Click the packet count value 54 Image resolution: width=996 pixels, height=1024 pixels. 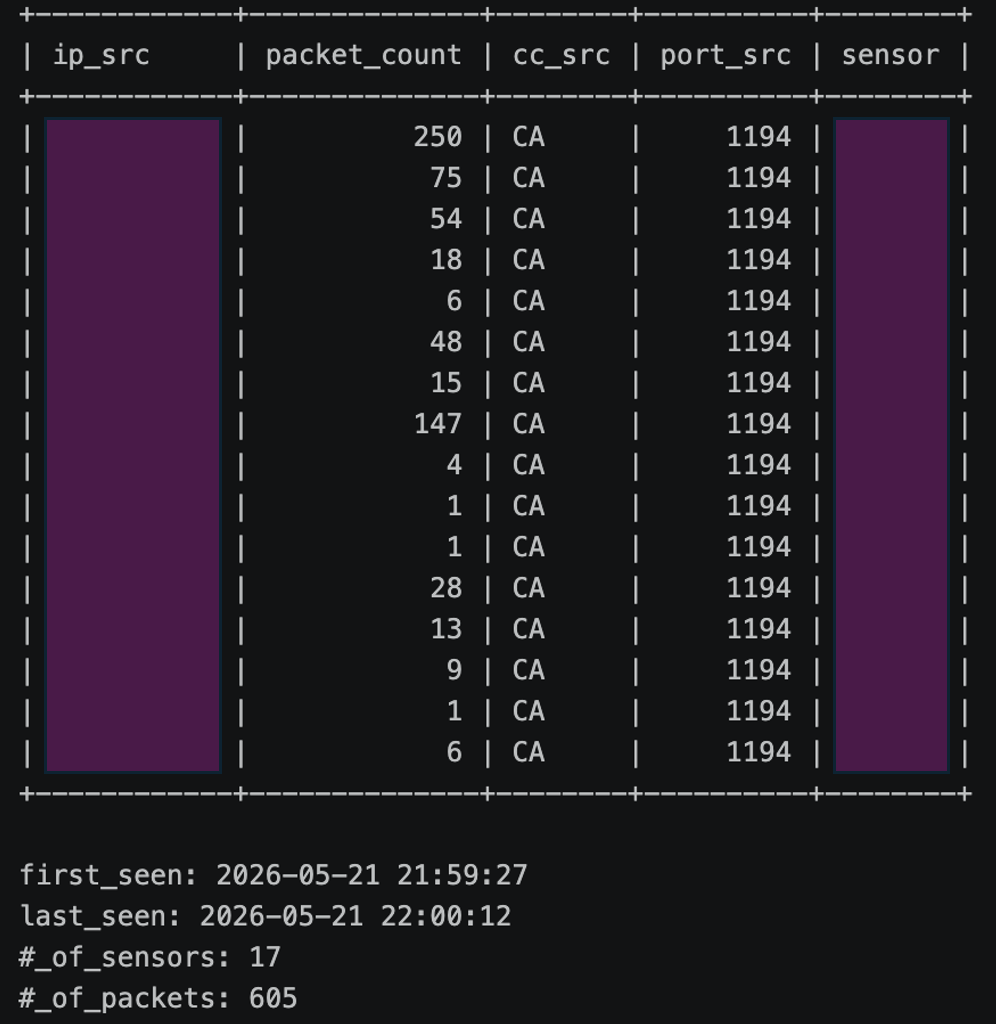446,219
